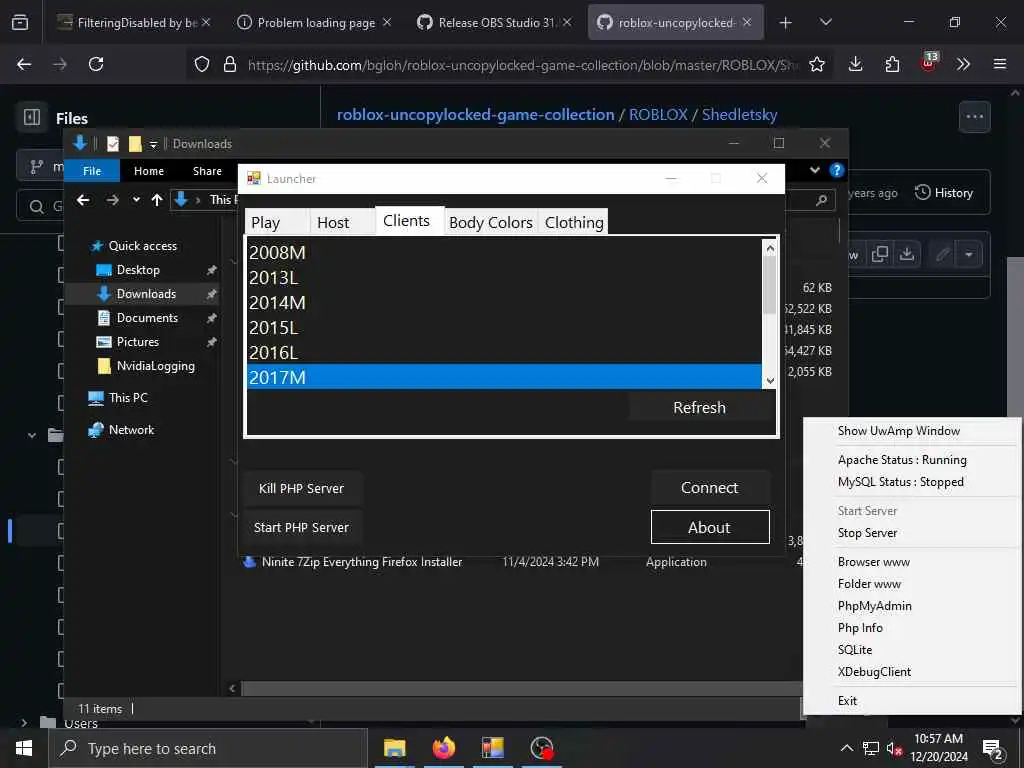Viewport: 1024px width, 768px height.
Task: Click the Windows taskbar search box
Action: (x=208, y=748)
